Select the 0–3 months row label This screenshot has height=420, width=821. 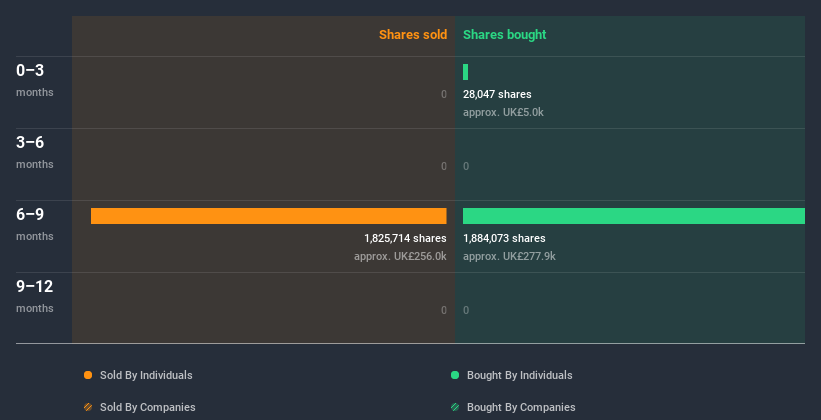[35, 80]
